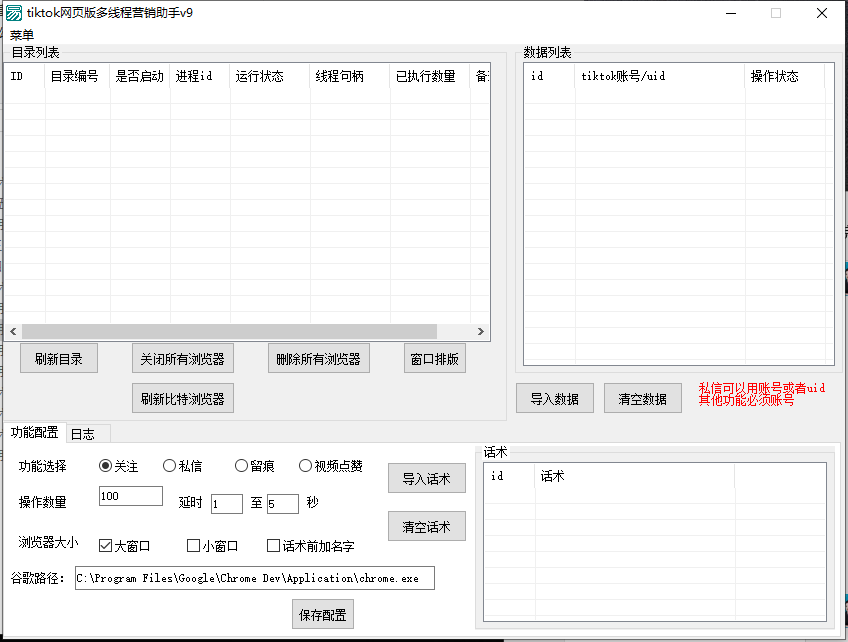Uncheck the 大窗口 checkbox
The width and height of the screenshot is (848, 642).
pyautogui.click(x=105, y=546)
